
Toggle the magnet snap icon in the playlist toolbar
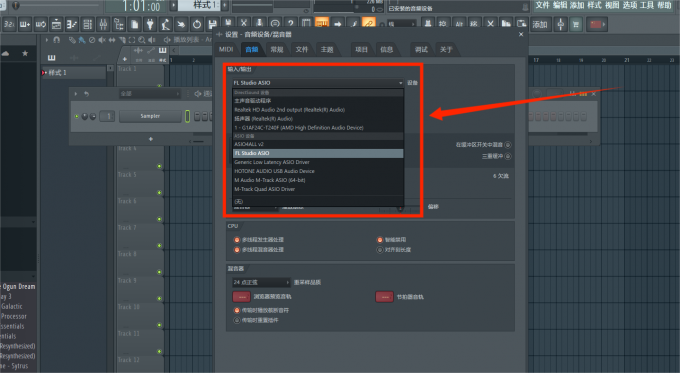[x=56, y=40]
